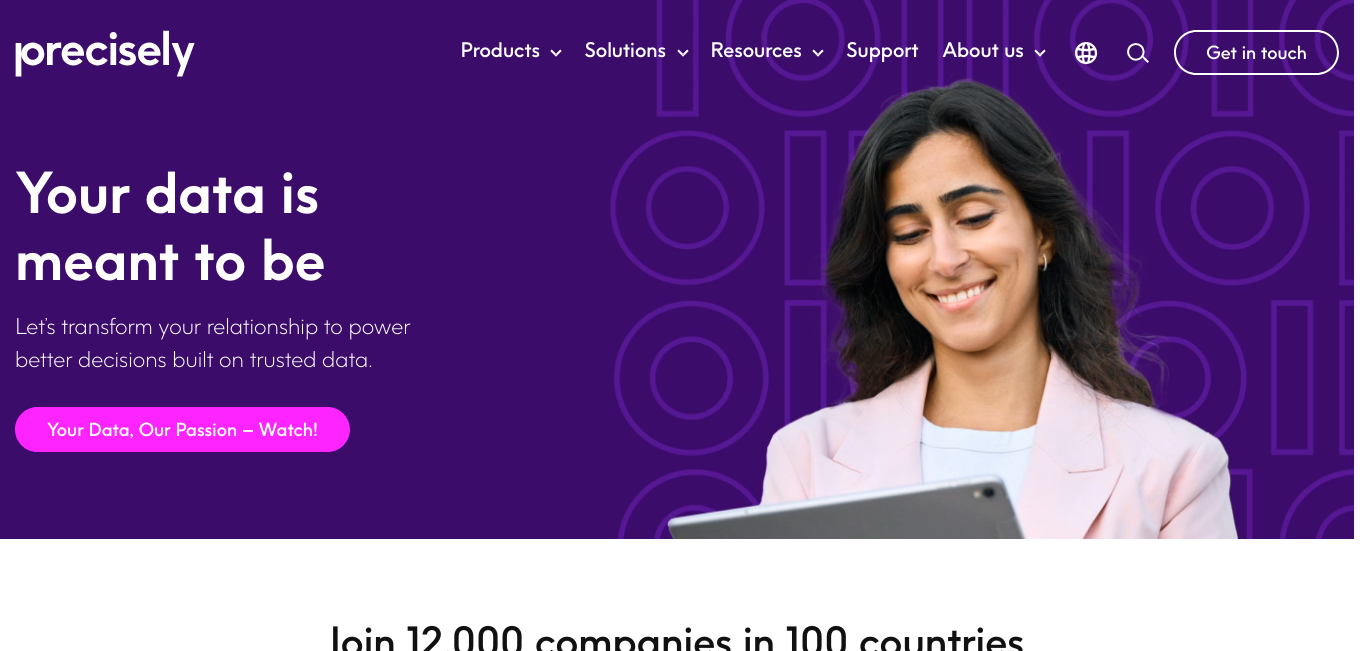1366x651 pixels.
Task: Go to the Support page
Action: 882,51
